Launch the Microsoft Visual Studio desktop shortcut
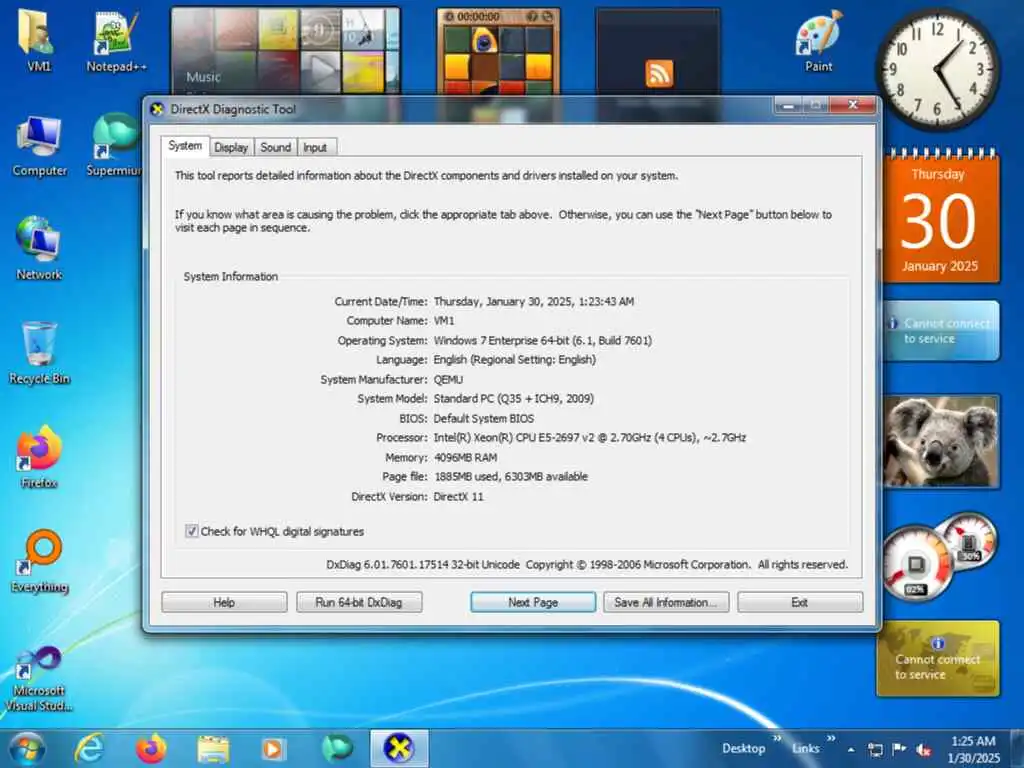Screen dimensions: 1024x768 [39, 678]
